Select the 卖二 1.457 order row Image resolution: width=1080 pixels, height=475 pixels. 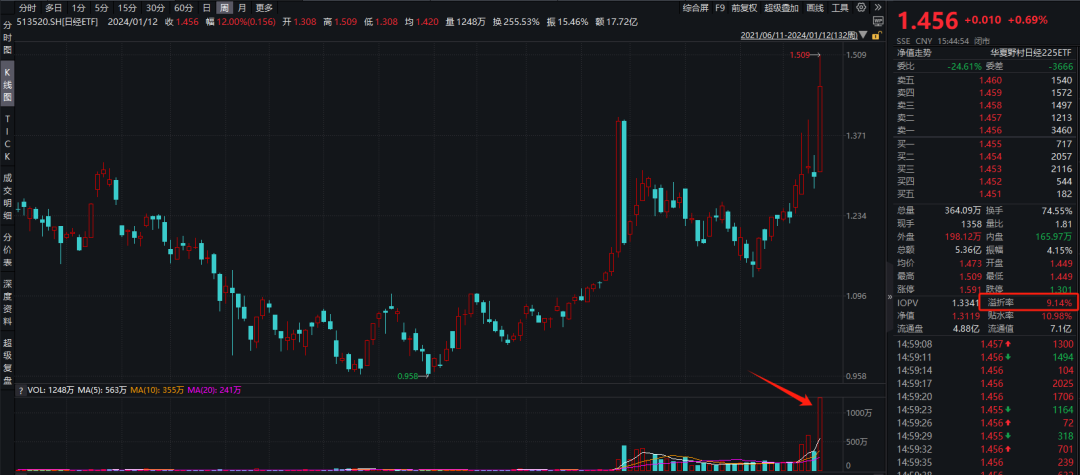coord(985,118)
